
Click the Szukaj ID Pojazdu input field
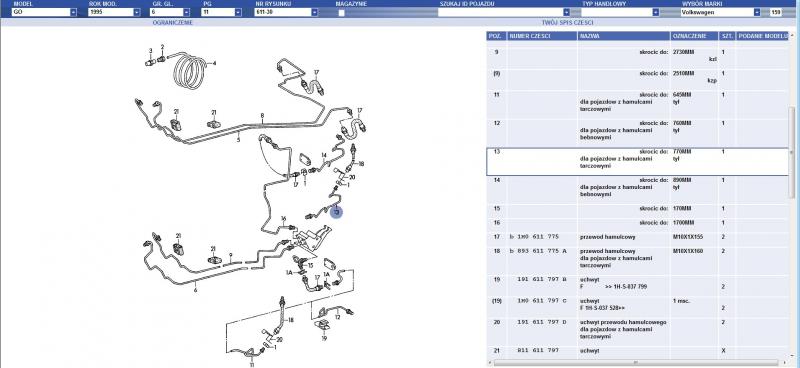pyautogui.click(x=503, y=12)
